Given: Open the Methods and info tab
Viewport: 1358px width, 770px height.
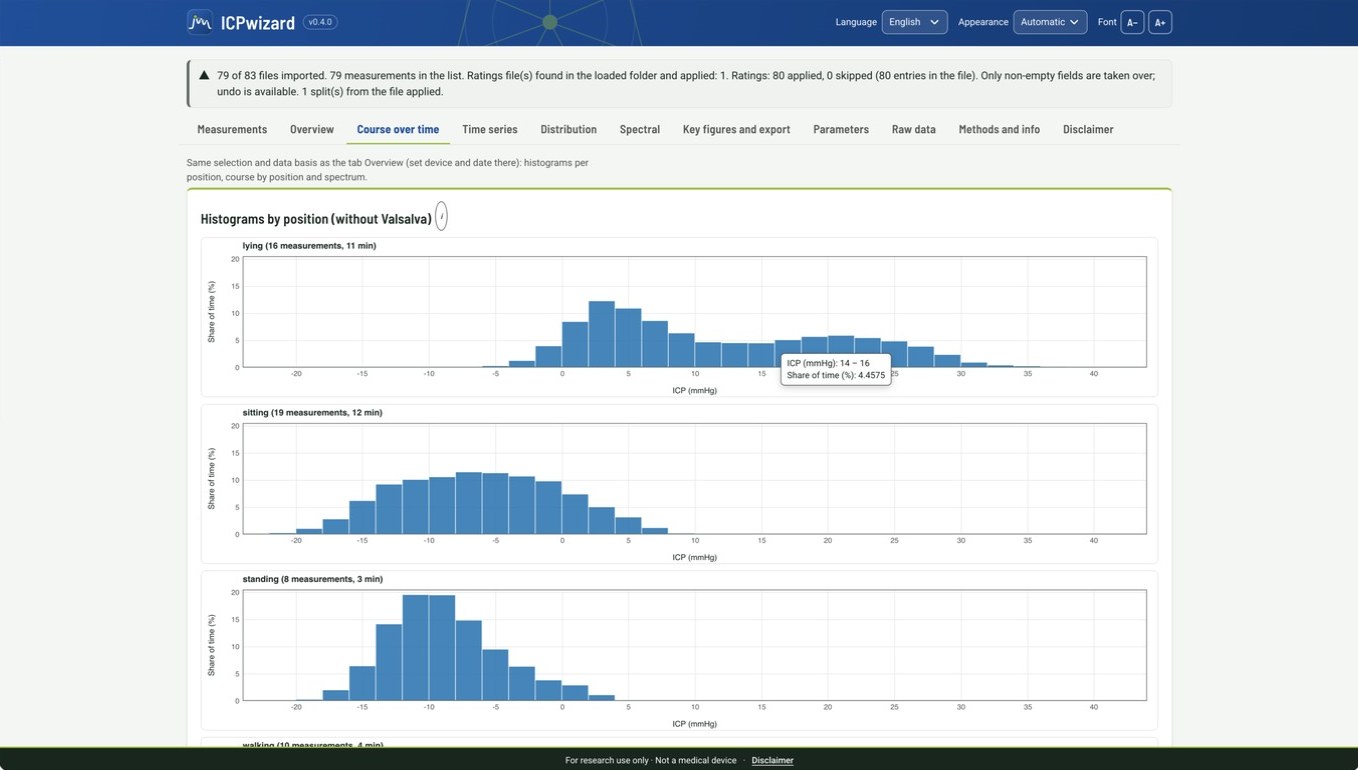Looking at the screenshot, I should coord(999,129).
